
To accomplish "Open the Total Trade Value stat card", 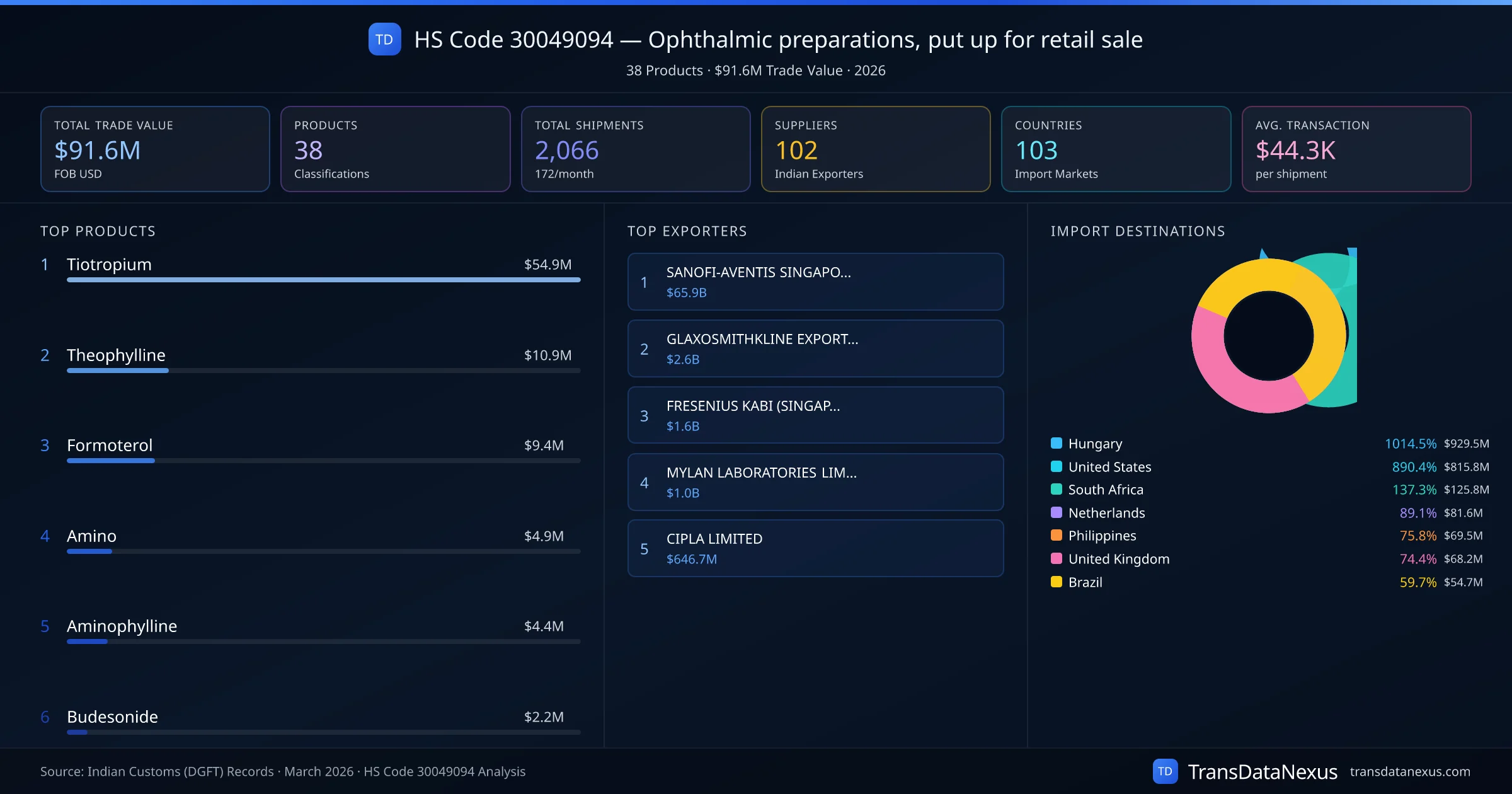I will [155, 149].
